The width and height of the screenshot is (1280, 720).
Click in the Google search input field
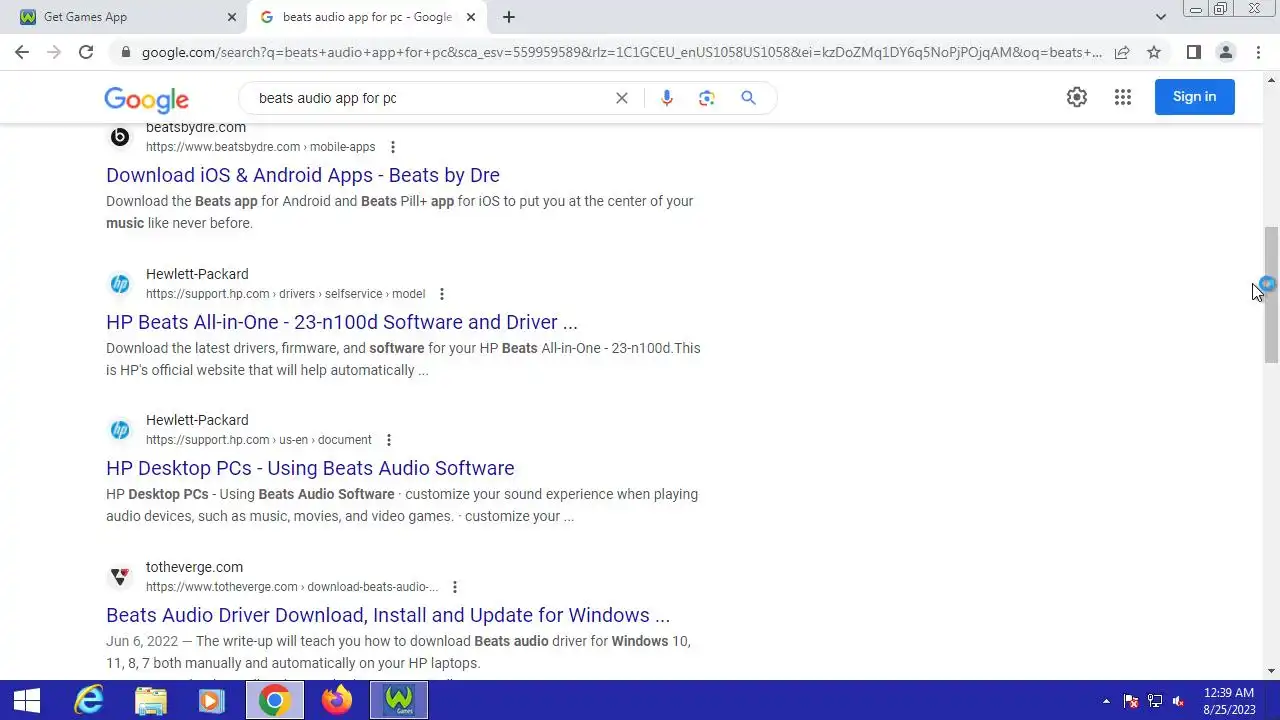point(430,98)
